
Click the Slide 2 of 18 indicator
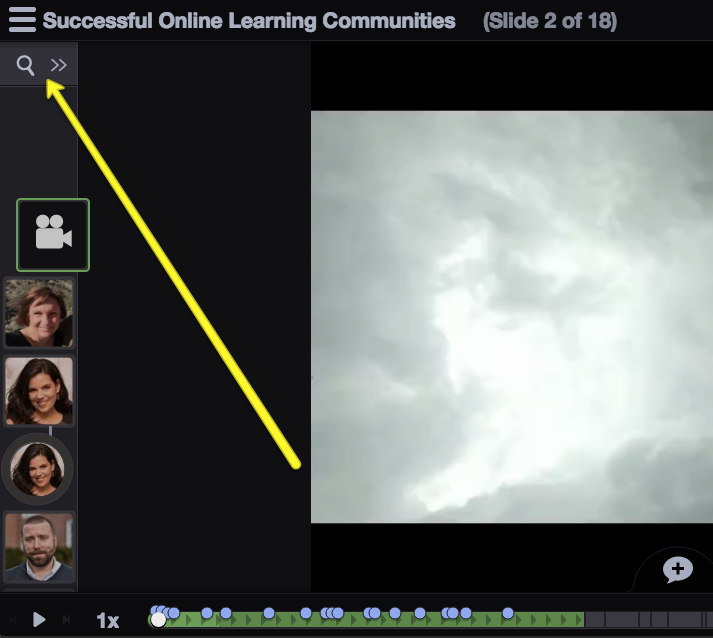click(x=550, y=21)
